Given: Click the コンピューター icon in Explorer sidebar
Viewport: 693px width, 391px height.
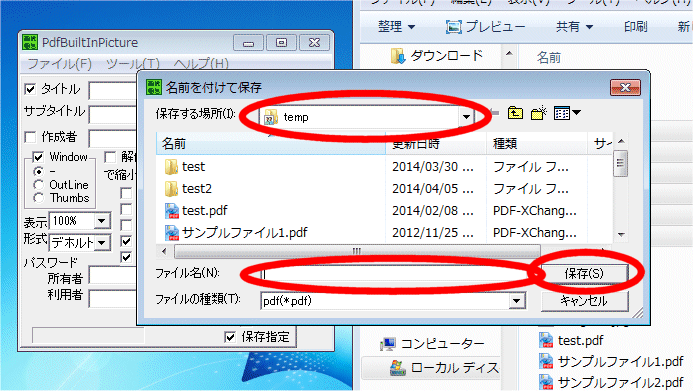Looking at the screenshot, I should click(388, 344).
